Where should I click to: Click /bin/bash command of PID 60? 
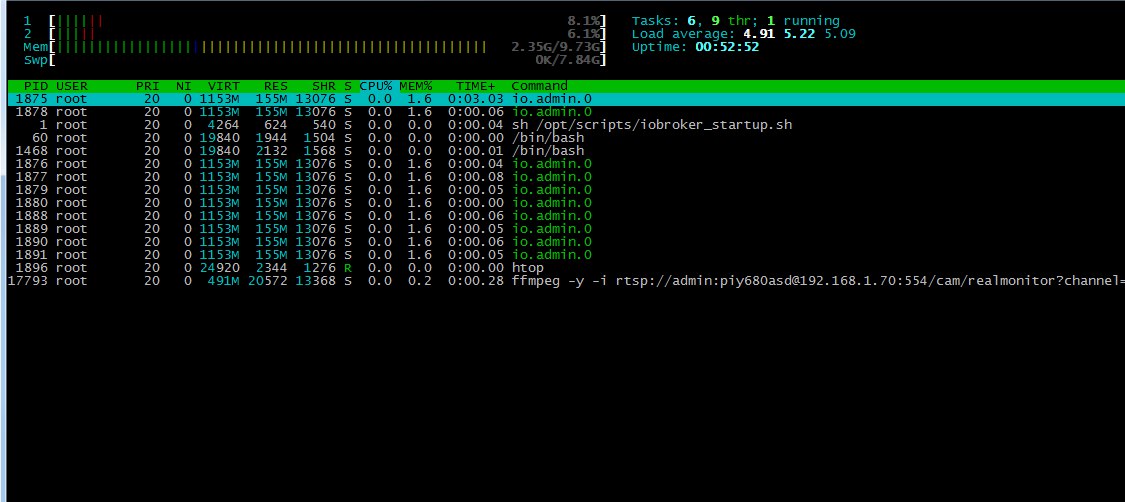tap(547, 138)
